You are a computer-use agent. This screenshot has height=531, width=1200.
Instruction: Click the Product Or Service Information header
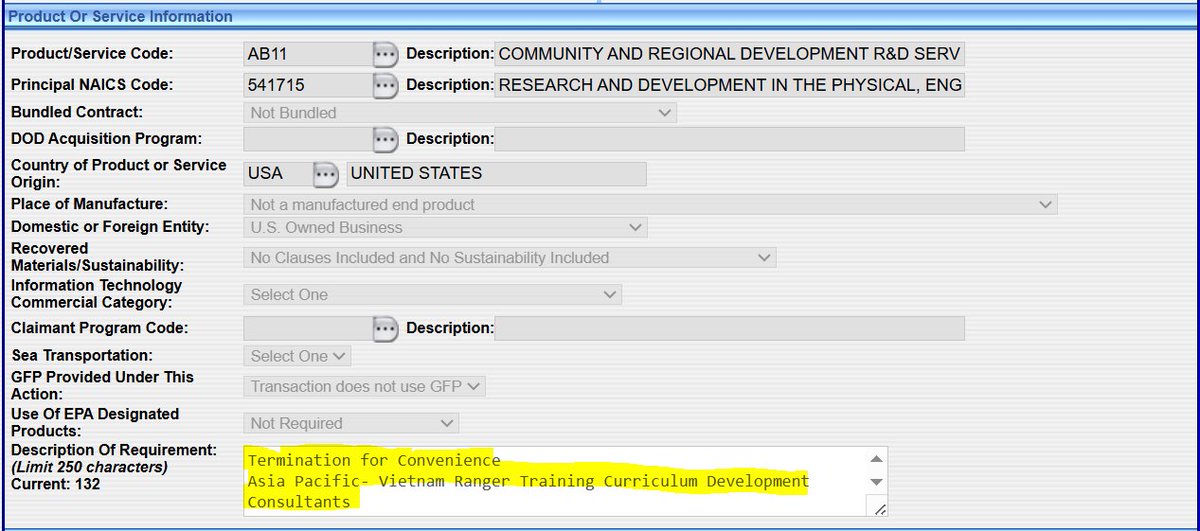coord(121,16)
